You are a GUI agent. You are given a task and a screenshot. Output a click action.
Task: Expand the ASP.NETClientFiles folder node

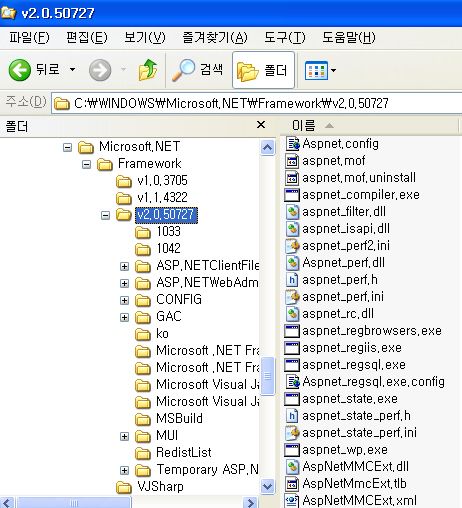[124, 266]
